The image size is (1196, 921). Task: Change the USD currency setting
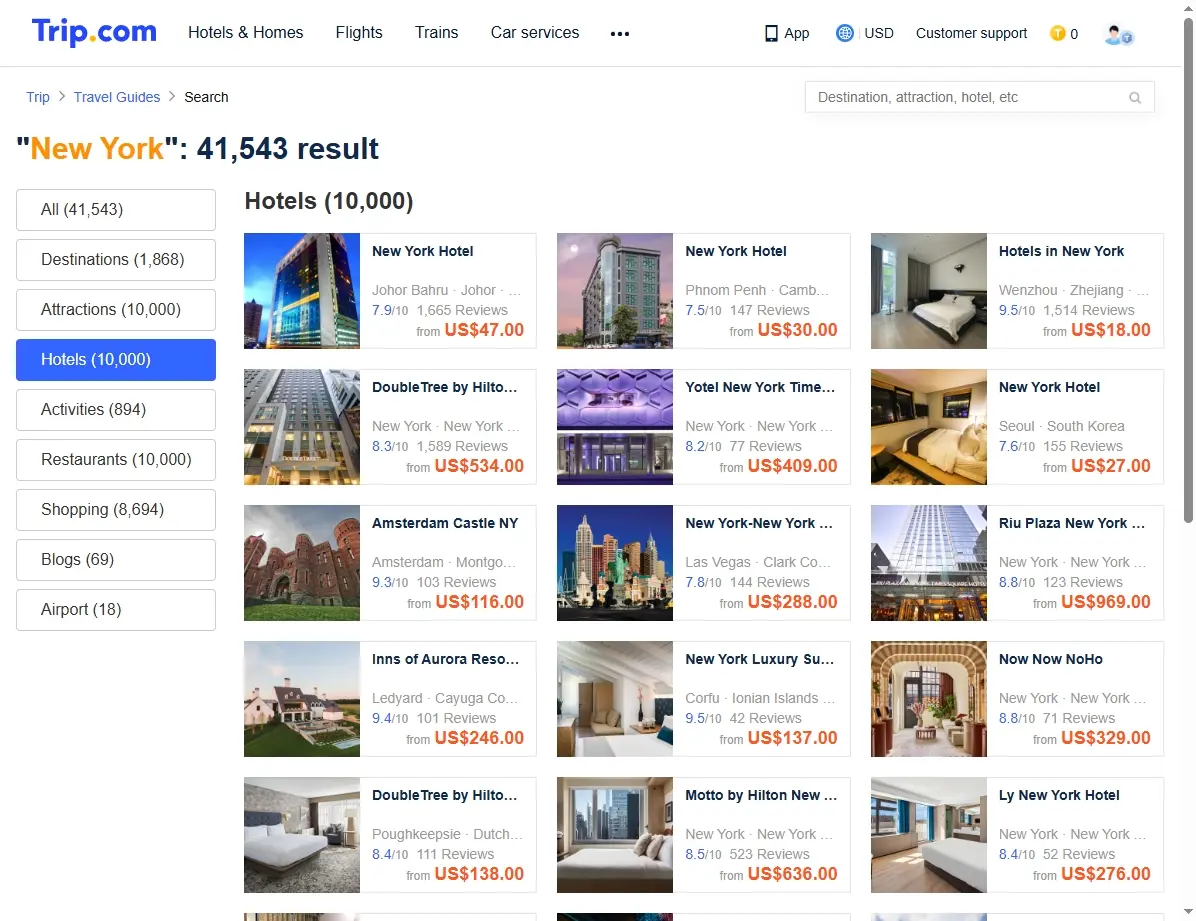pos(879,34)
